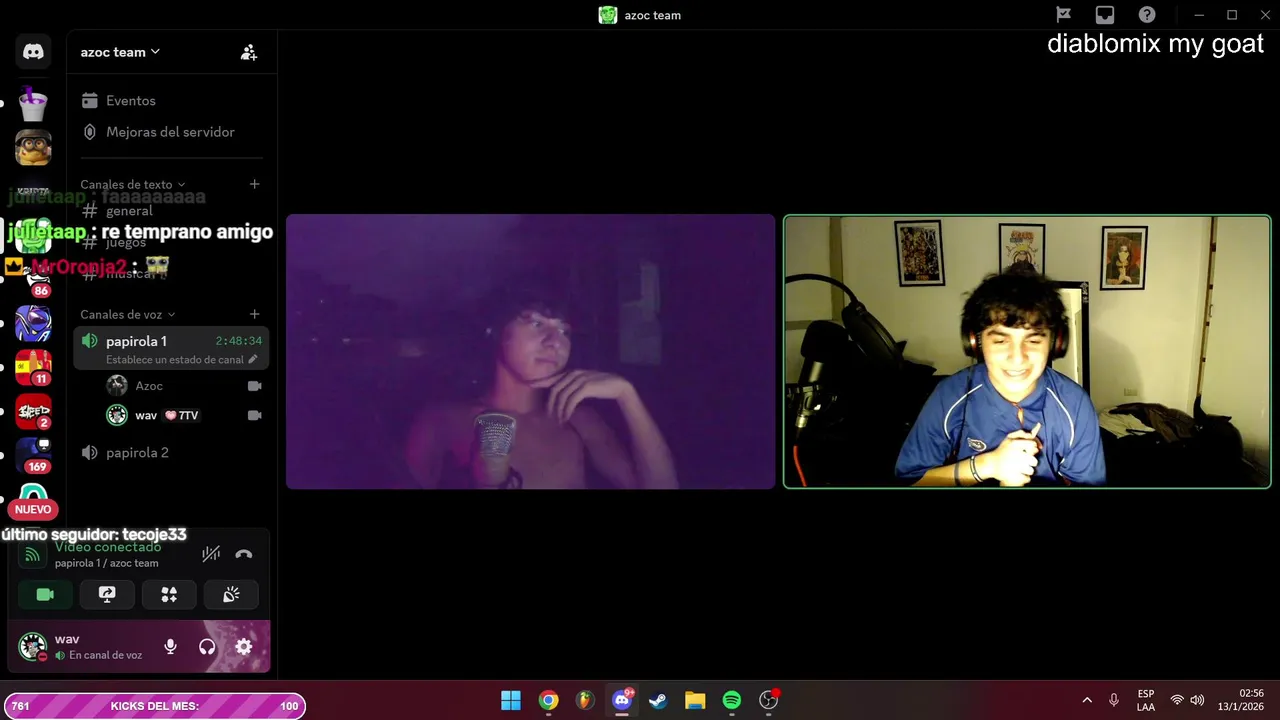Image resolution: width=1280 pixels, height=720 pixels.
Task: Show hidden system tray icons
Action: [x=1087, y=700]
